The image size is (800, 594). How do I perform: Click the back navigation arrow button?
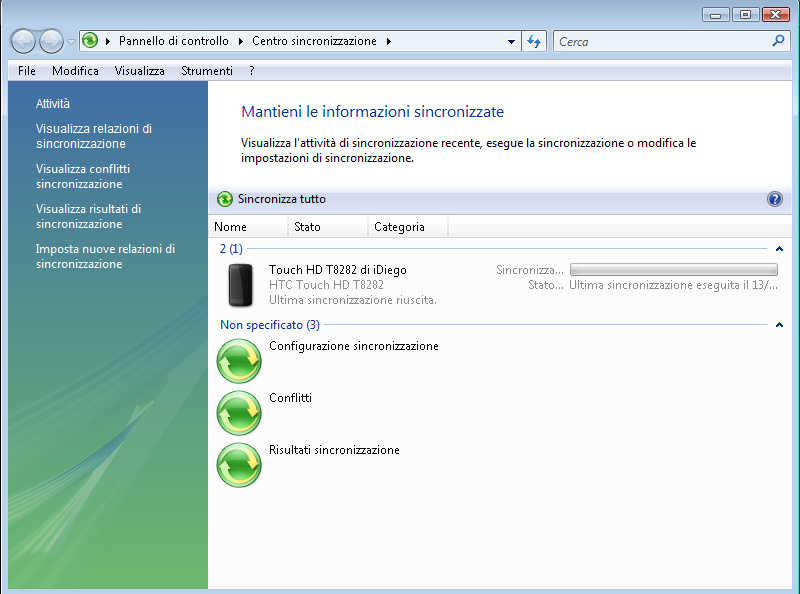(x=24, y=41)
